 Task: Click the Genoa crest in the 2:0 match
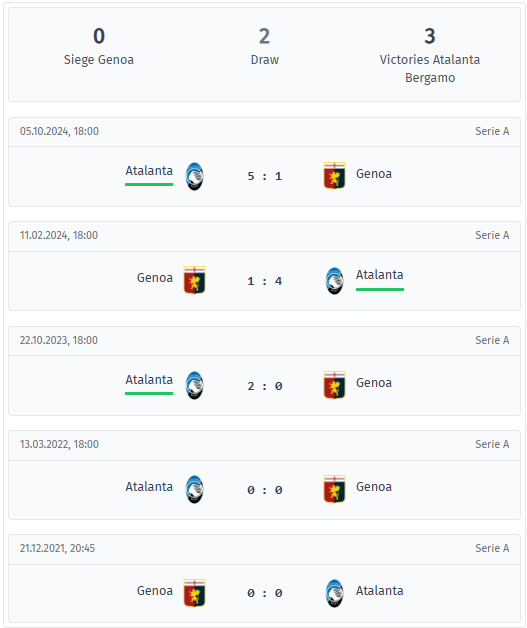[334, 385]
